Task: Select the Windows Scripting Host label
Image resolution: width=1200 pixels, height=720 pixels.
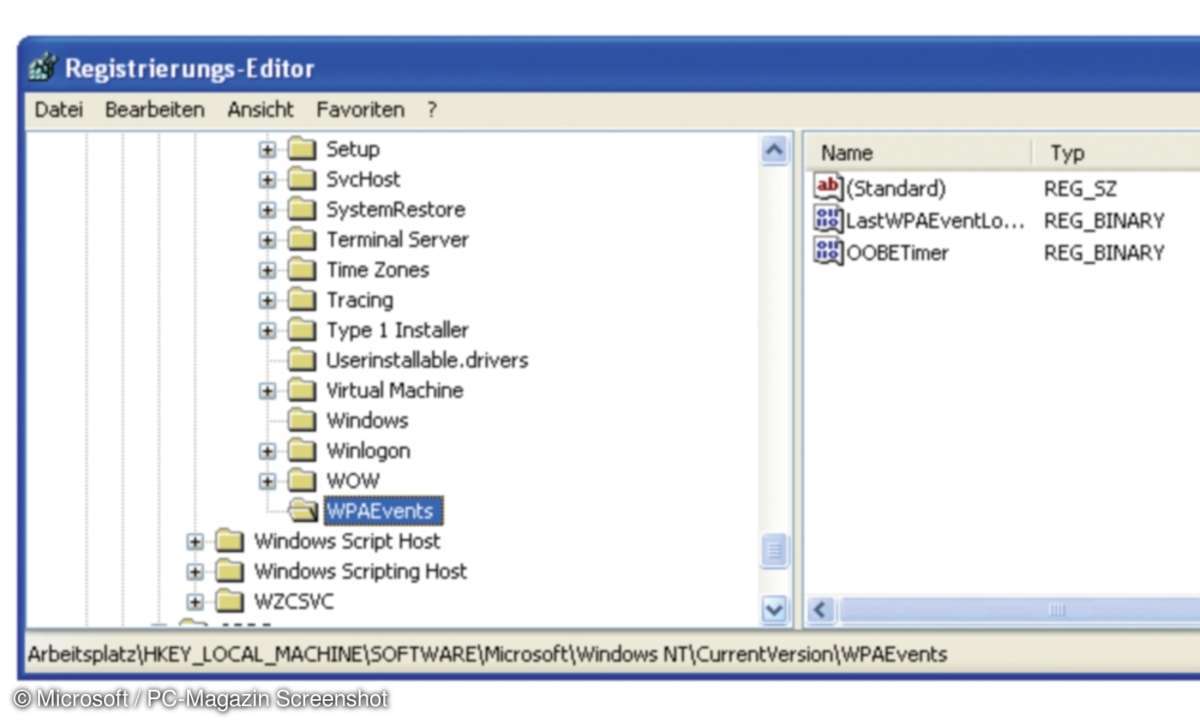Action: click(x=360, y=571)
